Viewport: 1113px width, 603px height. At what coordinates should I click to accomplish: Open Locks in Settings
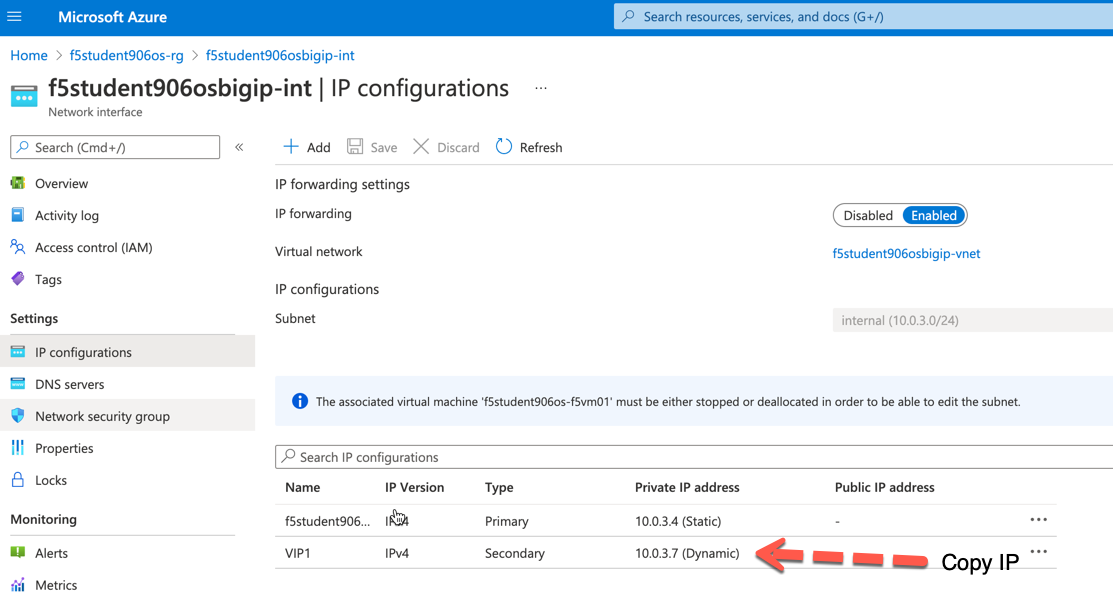(51, 480)
